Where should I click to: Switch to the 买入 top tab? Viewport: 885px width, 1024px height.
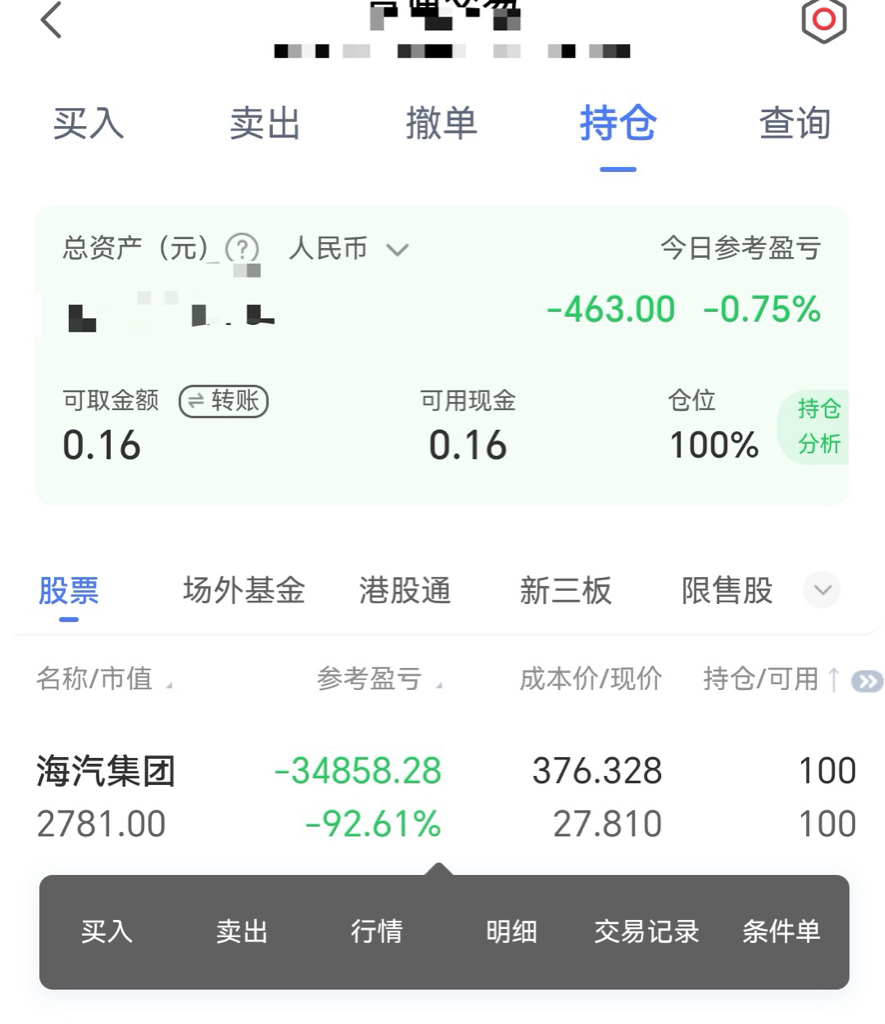[88, 123]
